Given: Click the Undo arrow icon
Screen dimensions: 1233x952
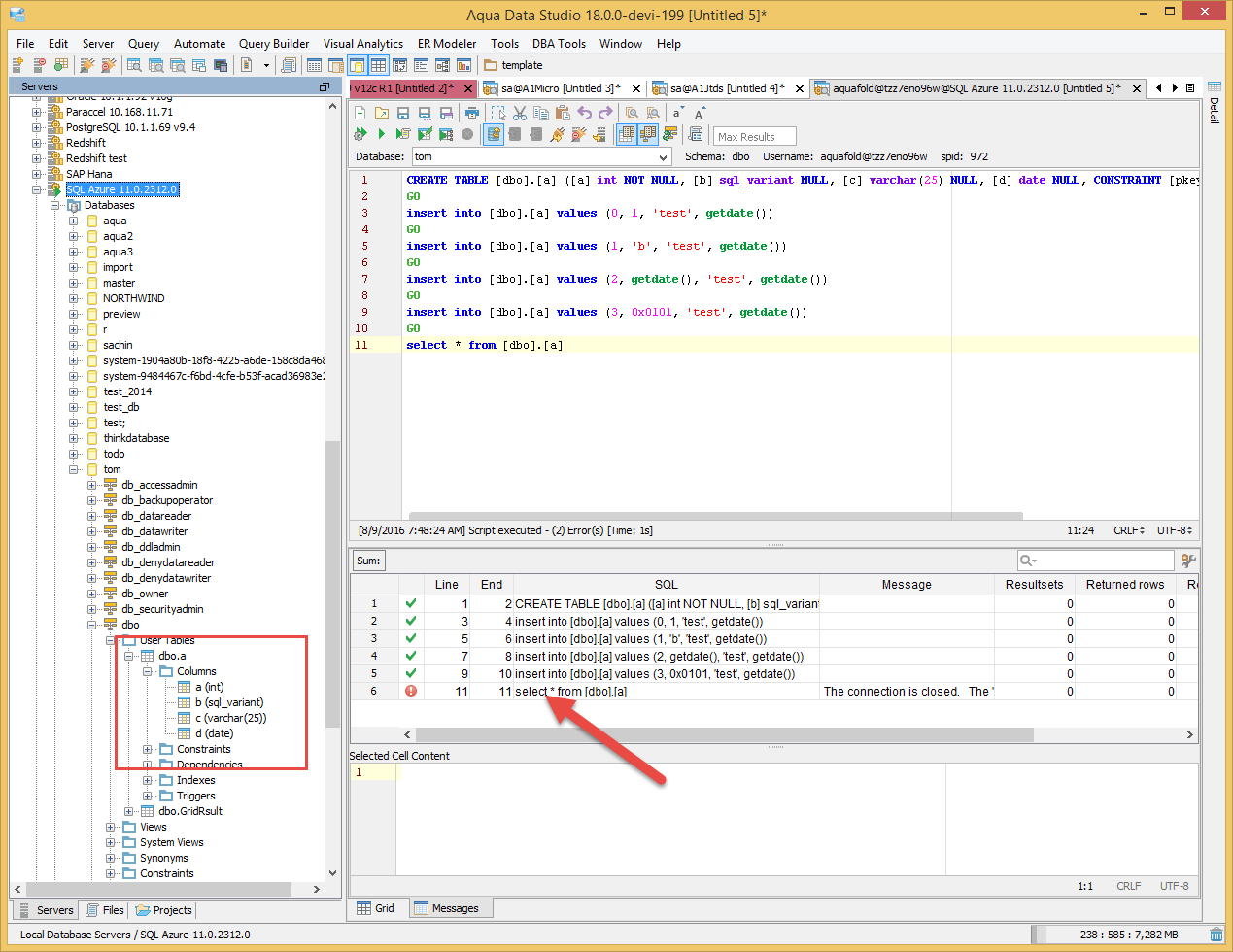Looking at the screenshot, I should point(584,113).
